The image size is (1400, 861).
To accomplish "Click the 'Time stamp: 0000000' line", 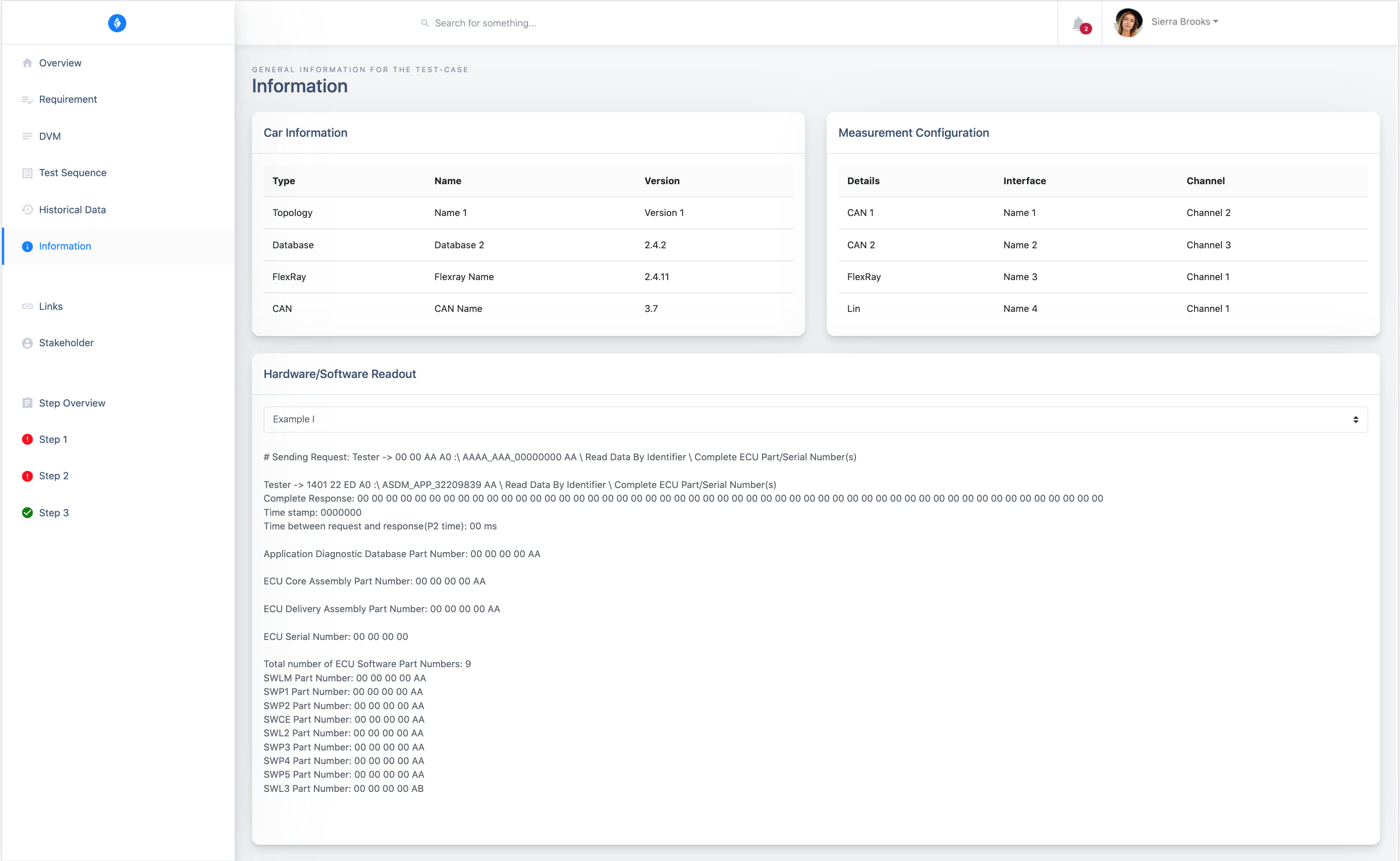I will (x=312, y=512).
